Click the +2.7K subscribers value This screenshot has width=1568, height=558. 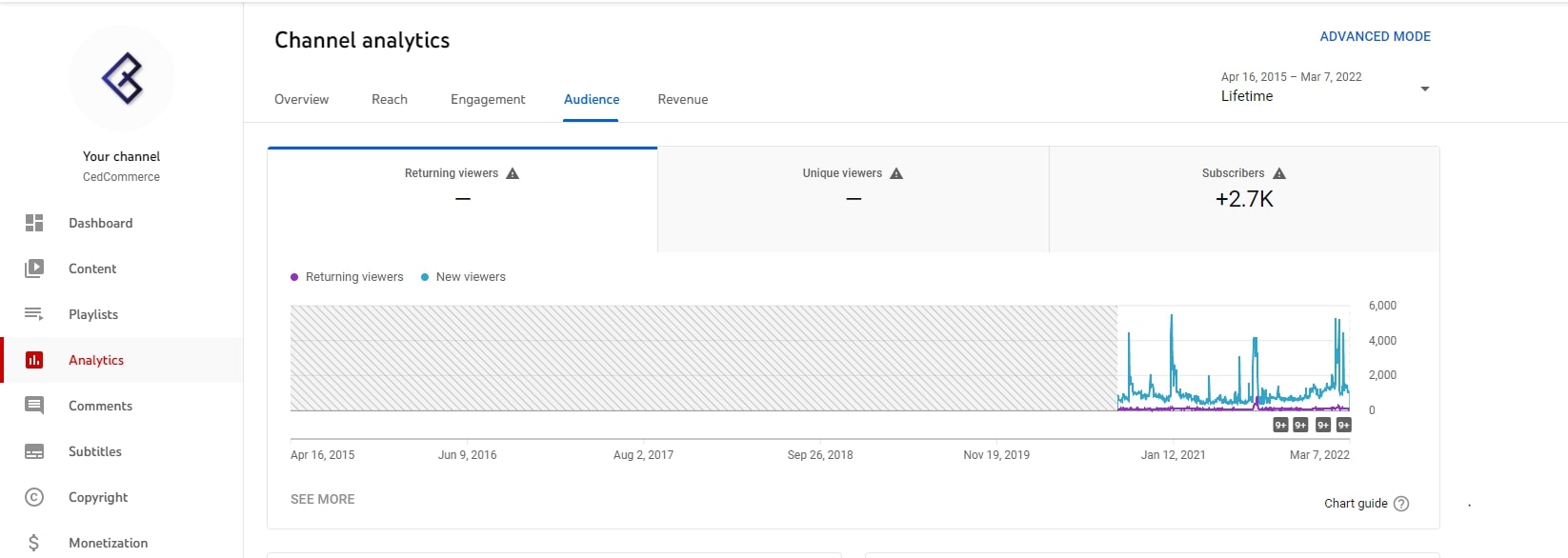coord(1244,199)
